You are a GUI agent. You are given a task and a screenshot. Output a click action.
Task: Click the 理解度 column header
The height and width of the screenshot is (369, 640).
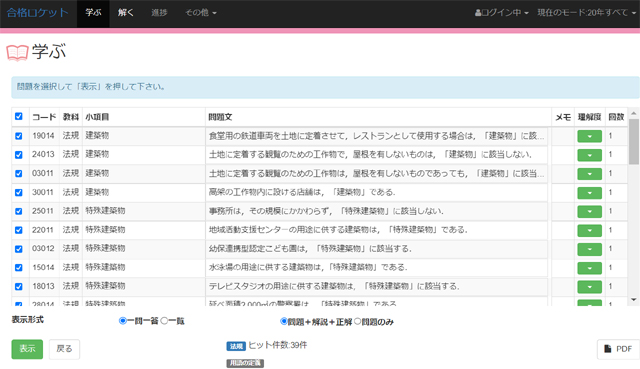point(589,117)
